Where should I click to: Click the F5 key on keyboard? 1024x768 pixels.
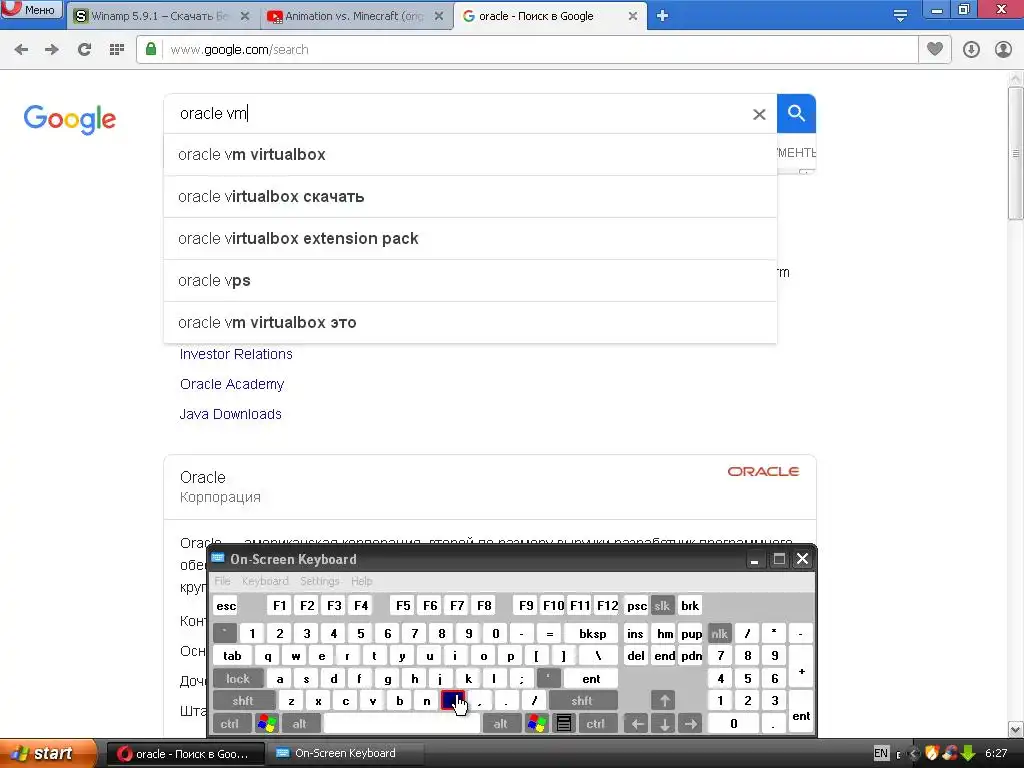coord(403,606)
